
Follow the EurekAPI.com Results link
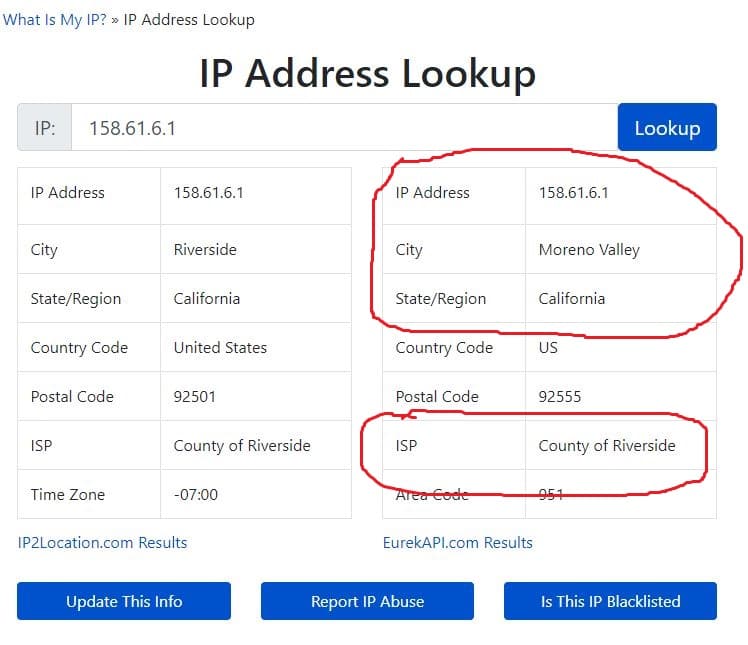point(457,543)
